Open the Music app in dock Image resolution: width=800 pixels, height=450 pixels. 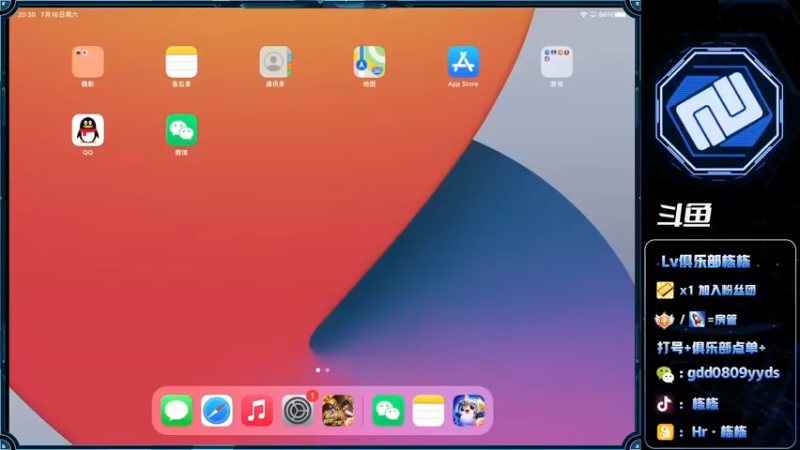point(257,410)
